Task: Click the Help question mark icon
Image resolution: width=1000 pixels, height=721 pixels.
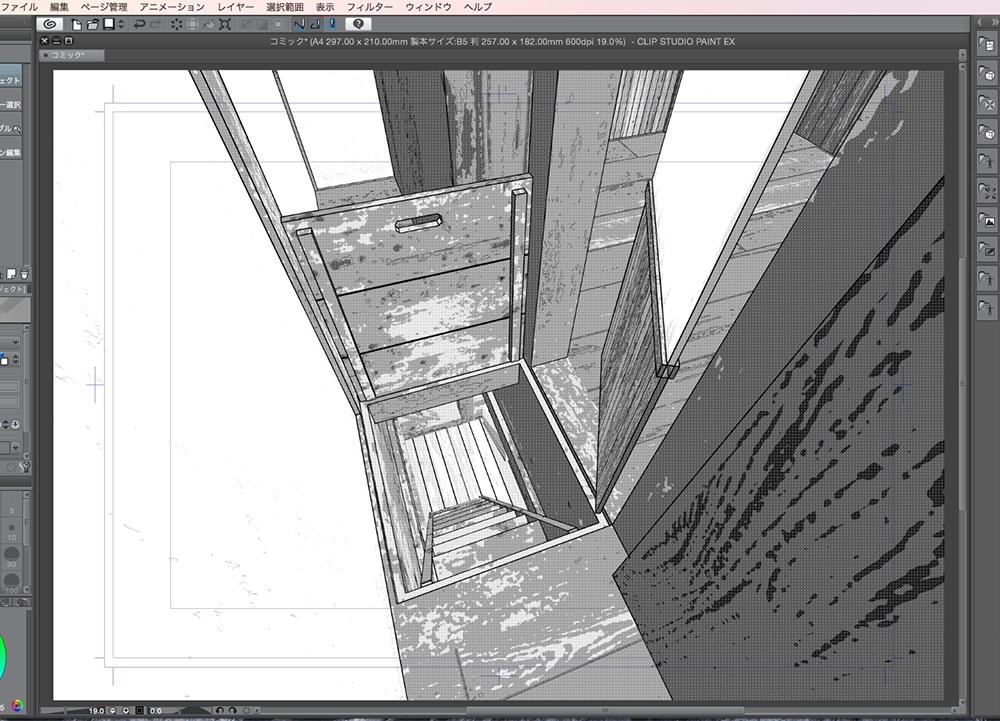Action: coord(358,26)
